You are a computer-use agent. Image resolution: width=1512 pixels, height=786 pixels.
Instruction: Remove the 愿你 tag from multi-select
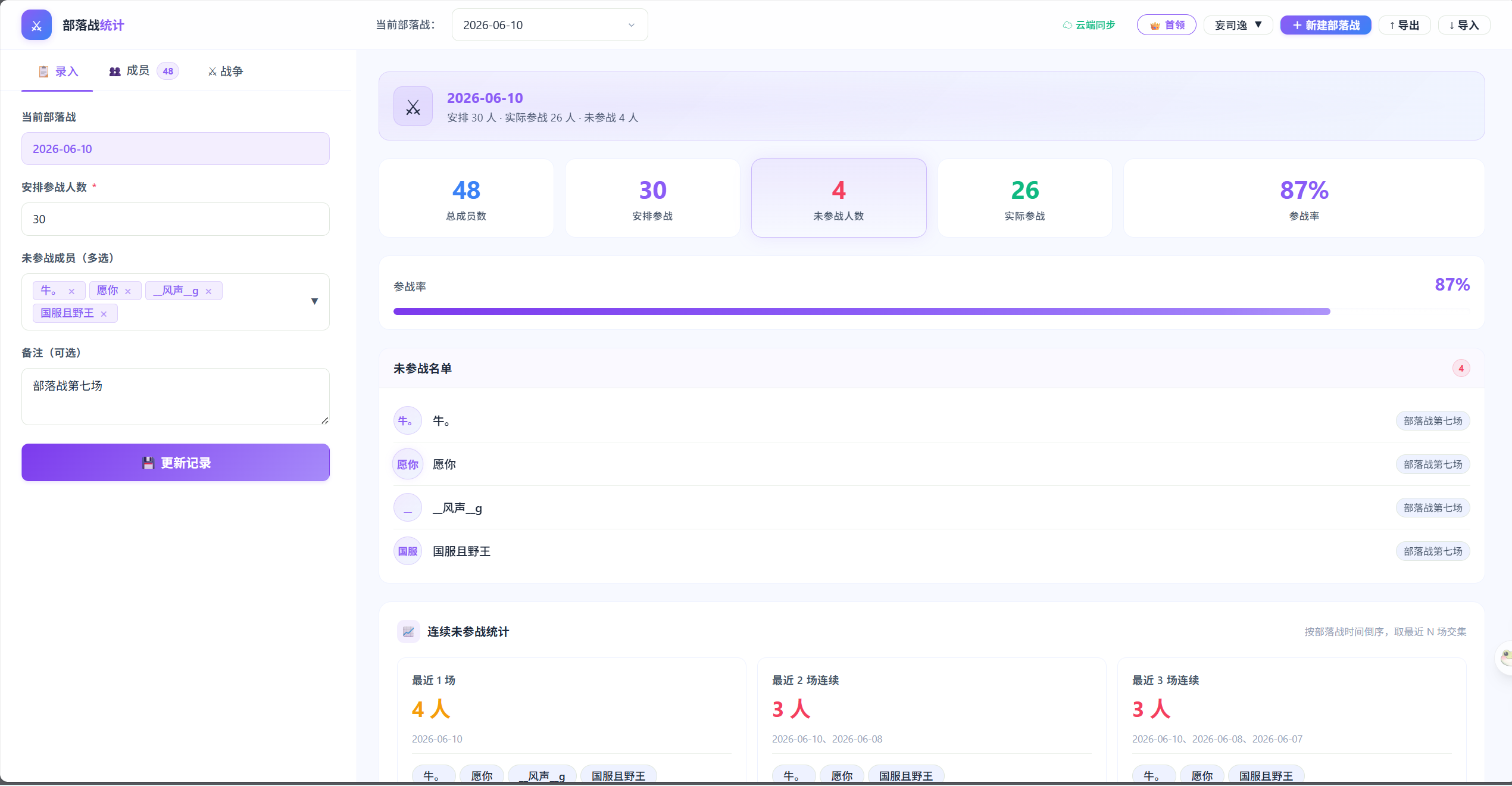127,291
